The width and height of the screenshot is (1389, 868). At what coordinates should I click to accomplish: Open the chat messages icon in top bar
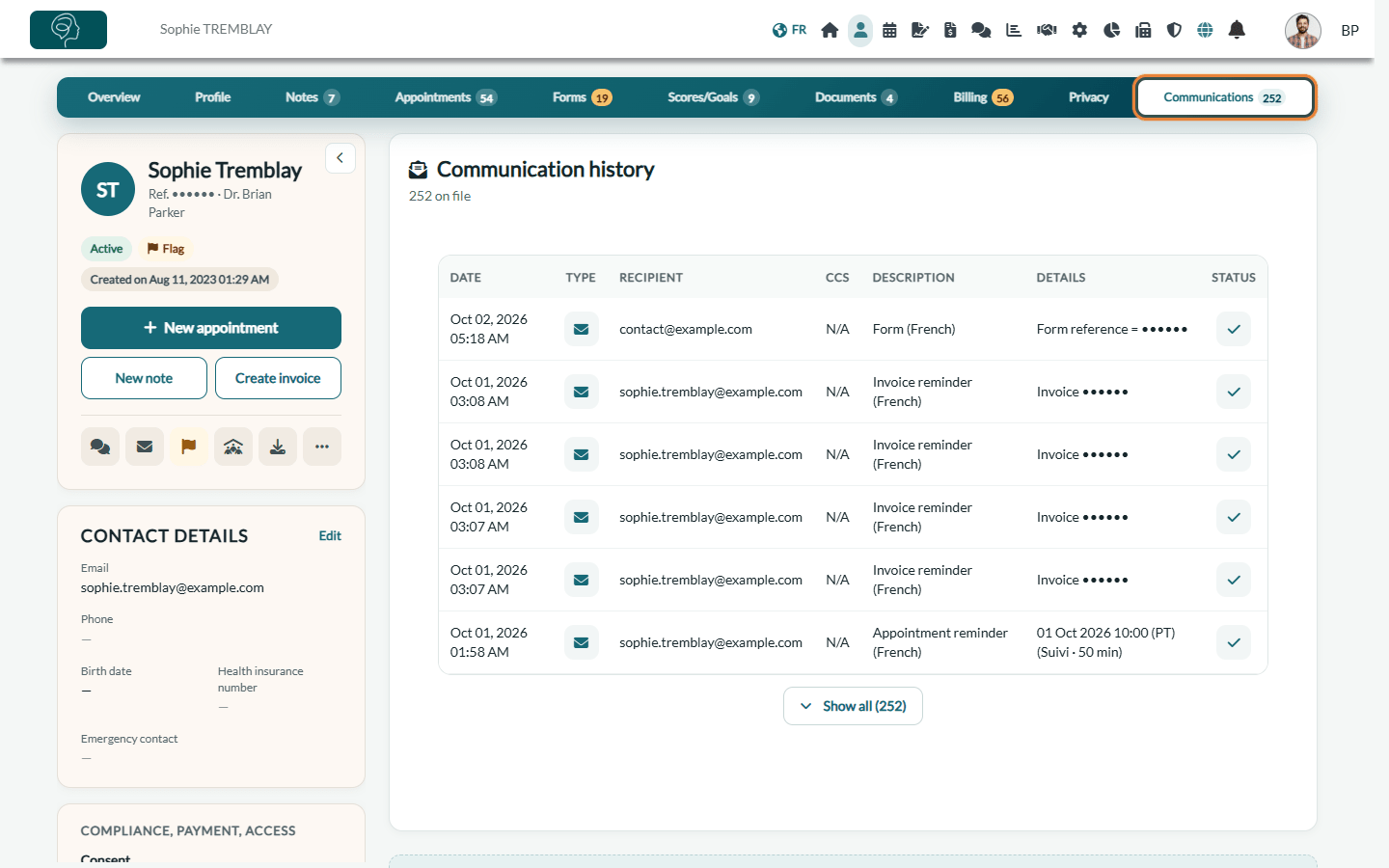pyautogui.click(x=982, y=30)
